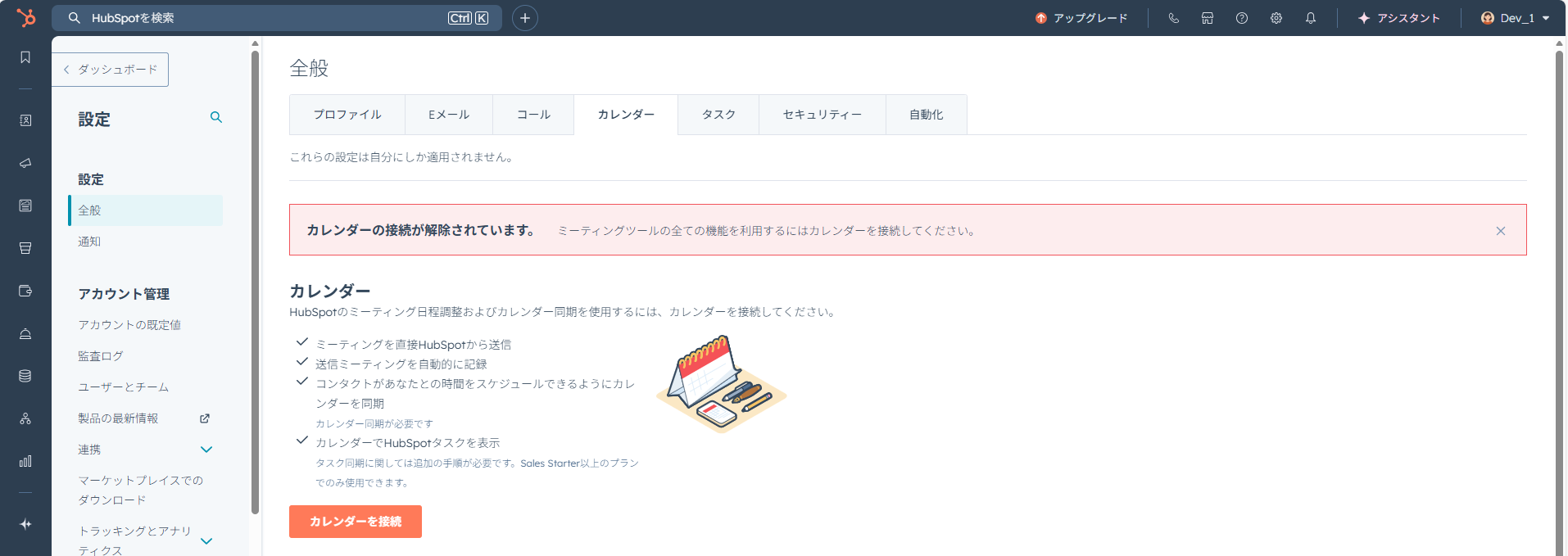Expand the 連携 section

click(206, 450)
